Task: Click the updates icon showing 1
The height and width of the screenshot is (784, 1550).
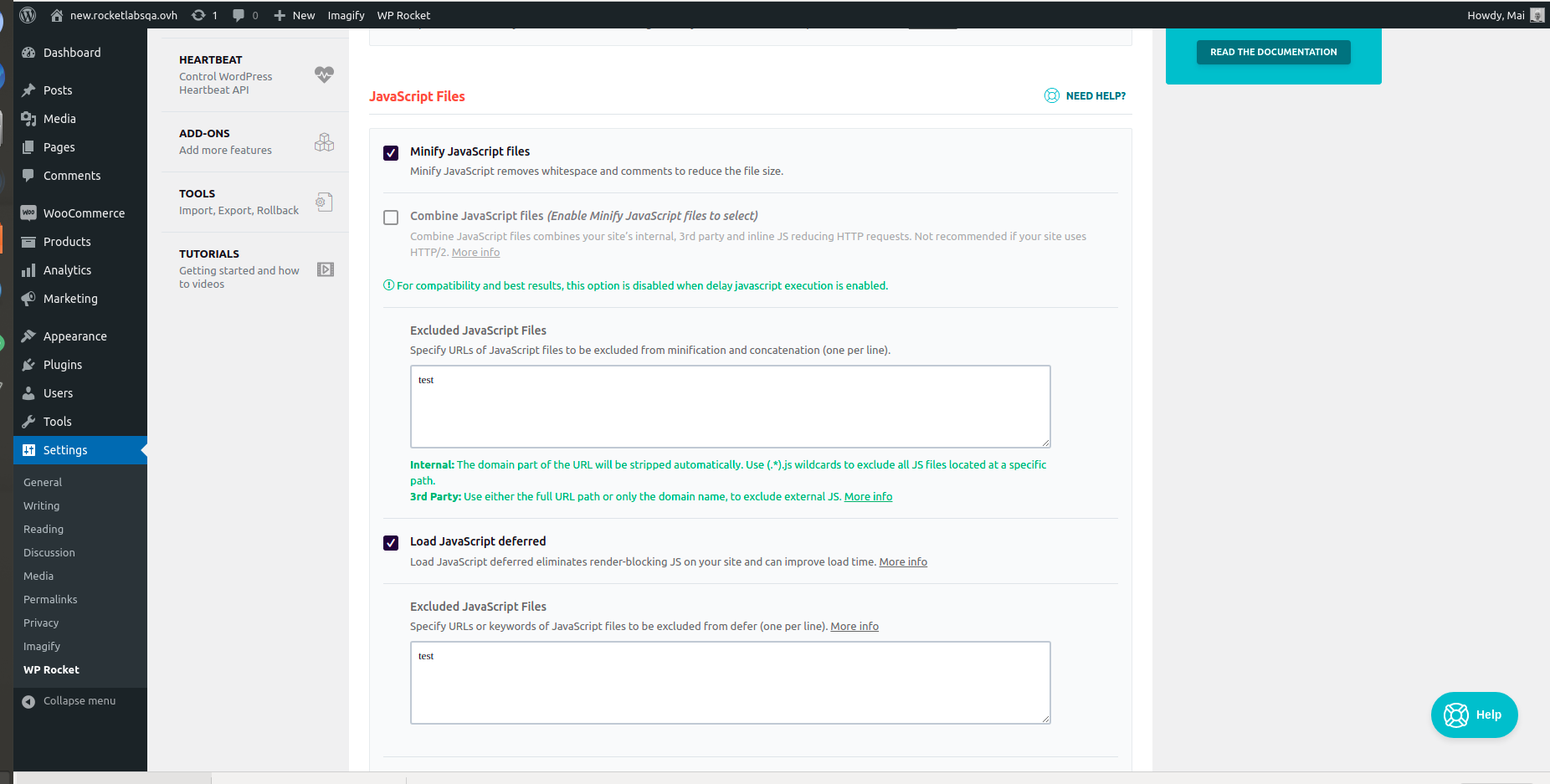Action: (198, 15)
